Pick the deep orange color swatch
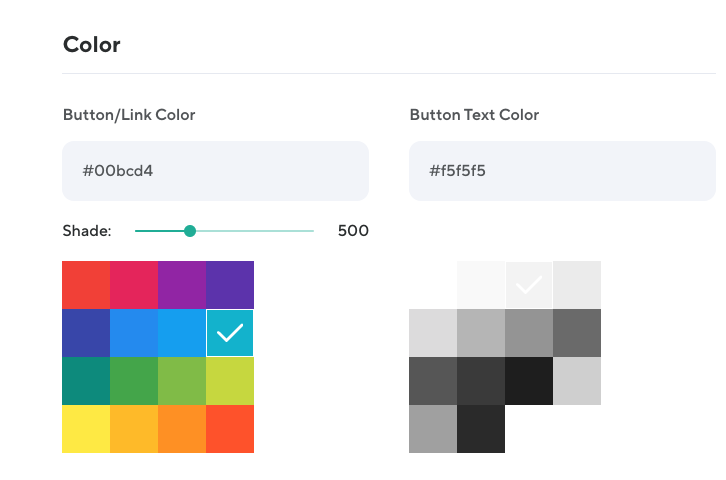The width and height of the screenshot is (726, 480). [x=230, y=429]
